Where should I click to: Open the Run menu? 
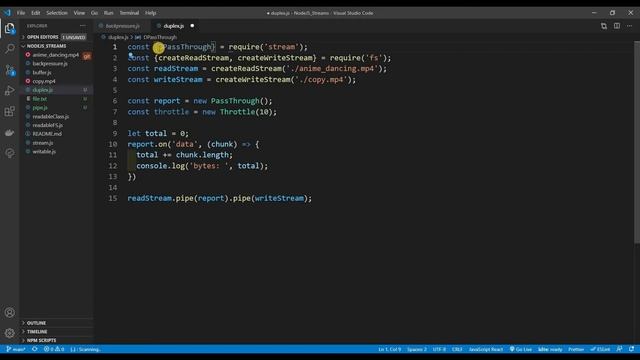pos(109,13)
